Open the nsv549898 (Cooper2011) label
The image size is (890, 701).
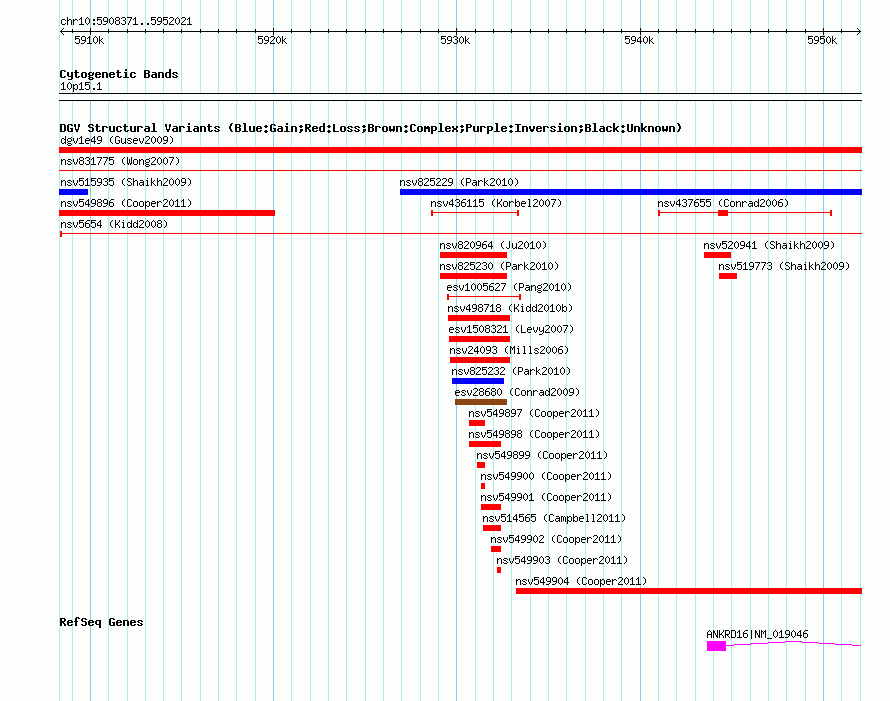coord(534,434)
